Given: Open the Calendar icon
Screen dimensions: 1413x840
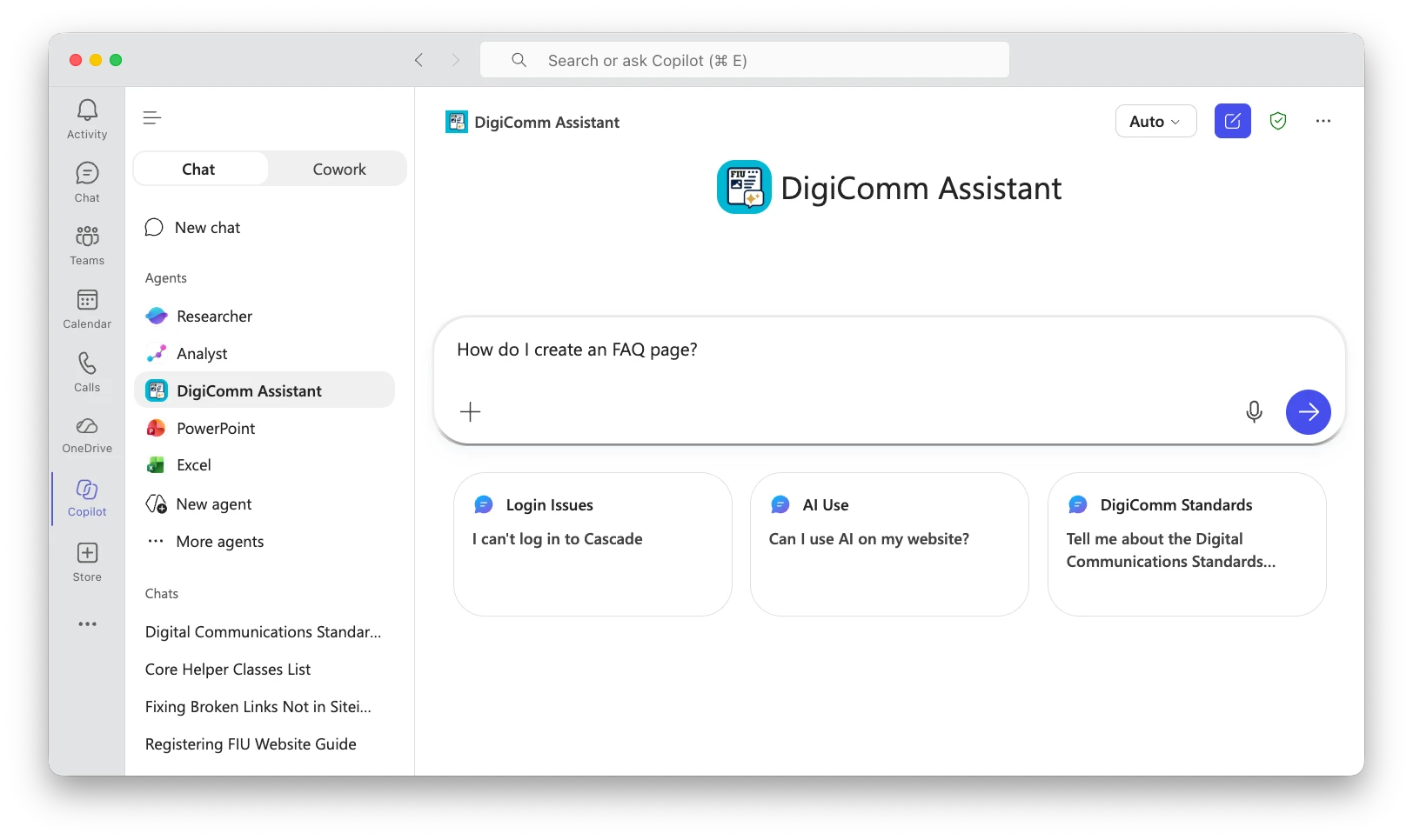Looking at the screenshot, I should click(x=87, y=309).
